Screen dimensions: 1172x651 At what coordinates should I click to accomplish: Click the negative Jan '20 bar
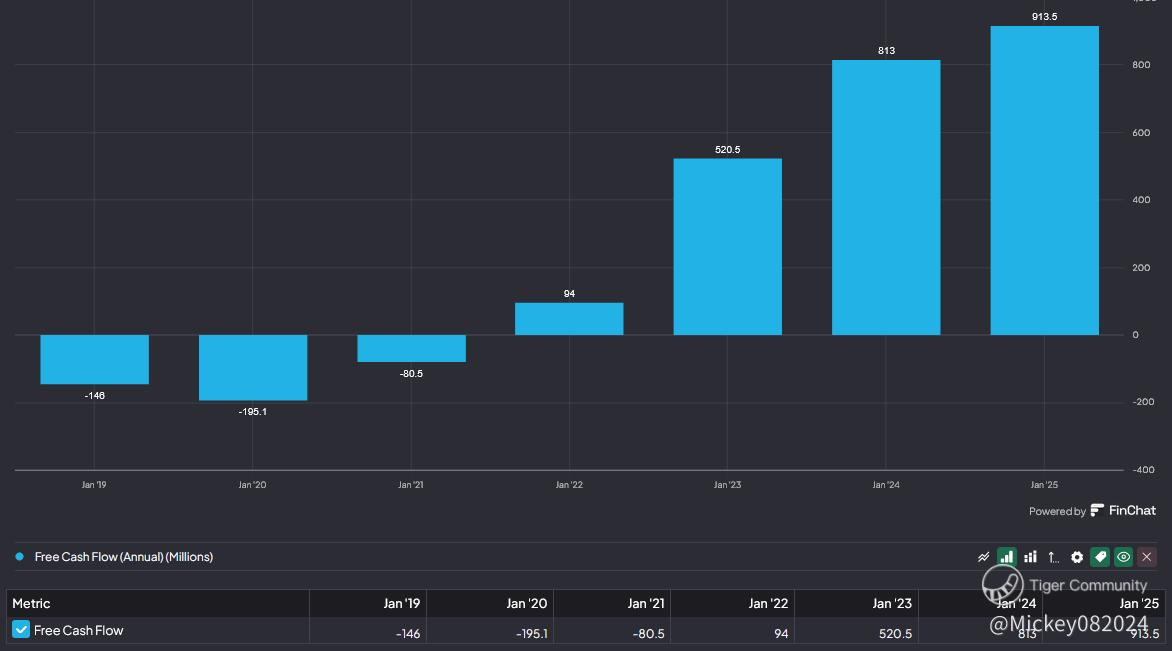[x=253, y=368]
